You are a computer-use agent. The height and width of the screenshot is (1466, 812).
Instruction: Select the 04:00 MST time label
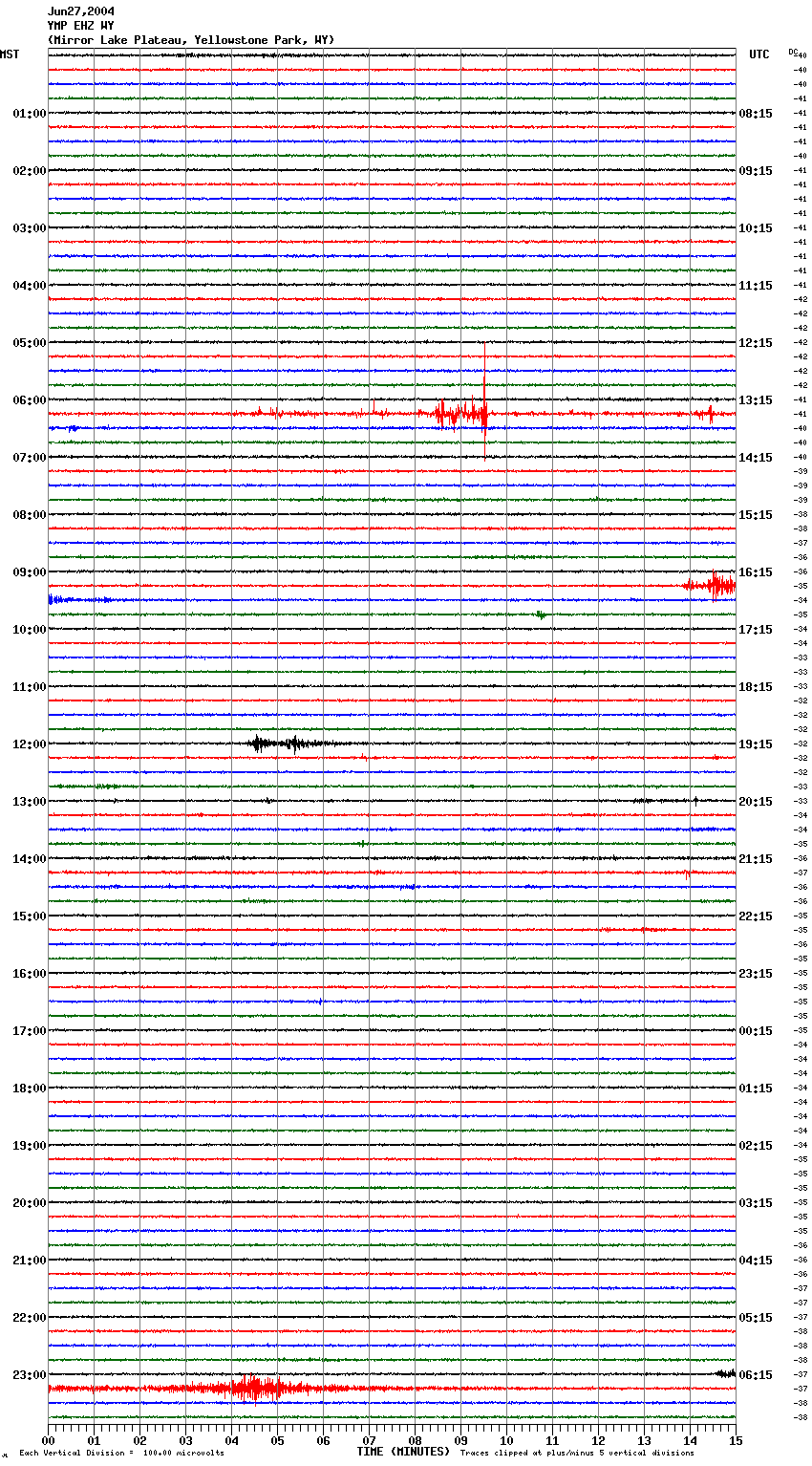click(30, 286)
